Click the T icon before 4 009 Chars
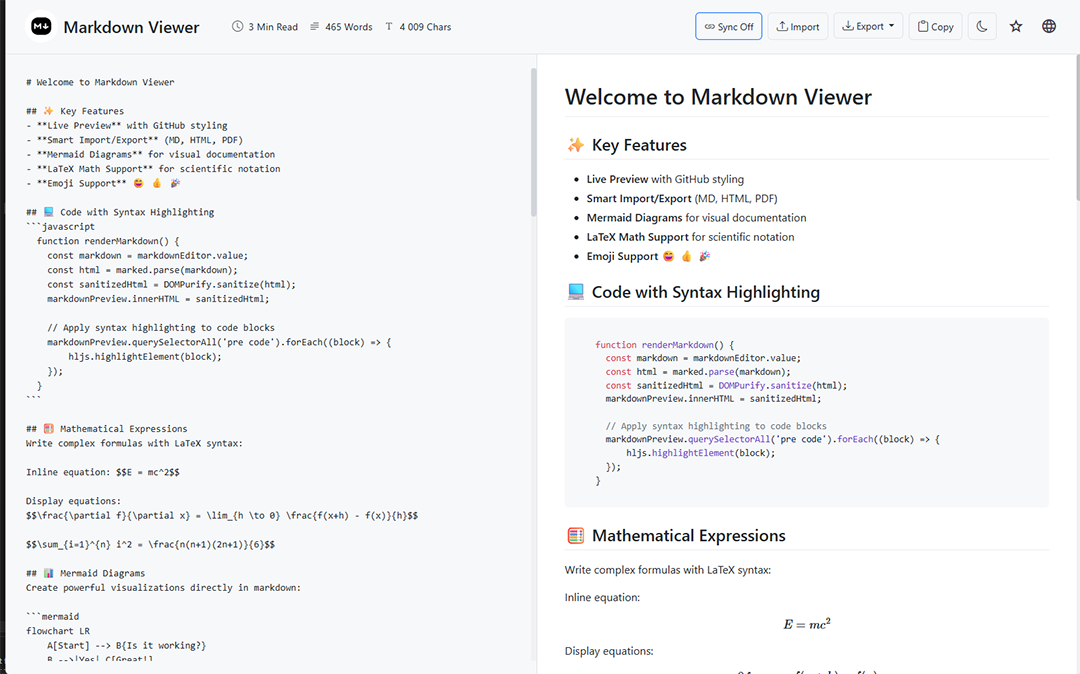Screen dimensions: 1080x674 tap(388, 26)
